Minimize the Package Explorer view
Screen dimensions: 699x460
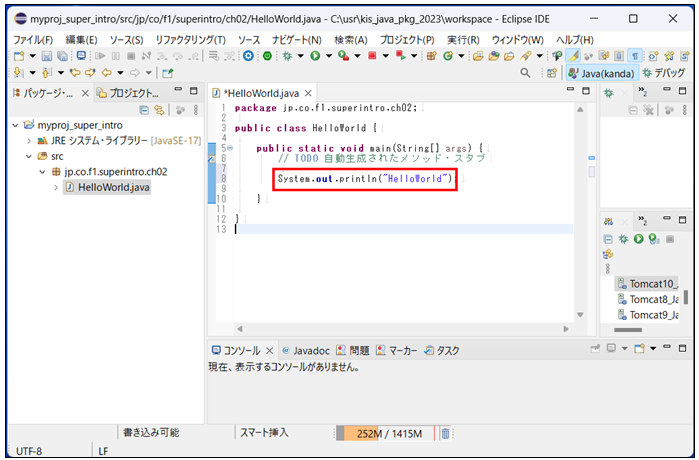point(178,93)
